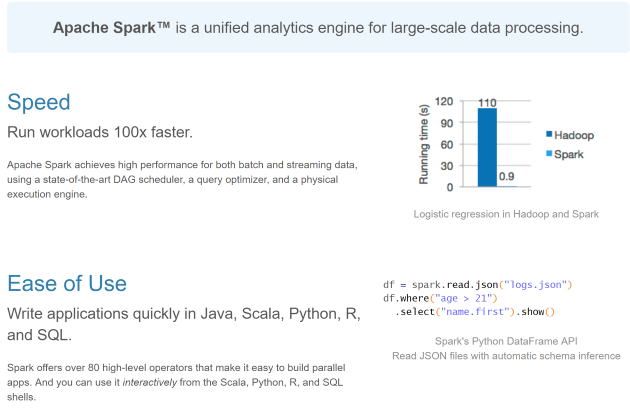The width and height of the screenshot is (630, 411).
Task: Click the 120 y-axis tick label
Action: (444, 101)
